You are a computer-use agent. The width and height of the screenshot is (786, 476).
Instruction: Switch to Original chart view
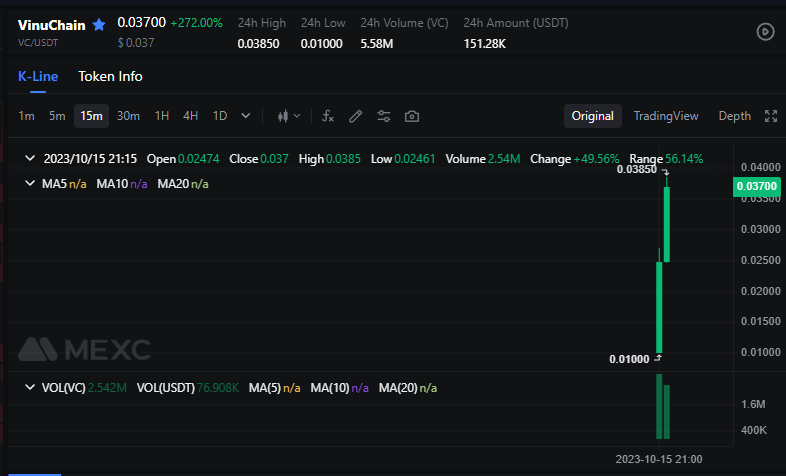(593, 116)
